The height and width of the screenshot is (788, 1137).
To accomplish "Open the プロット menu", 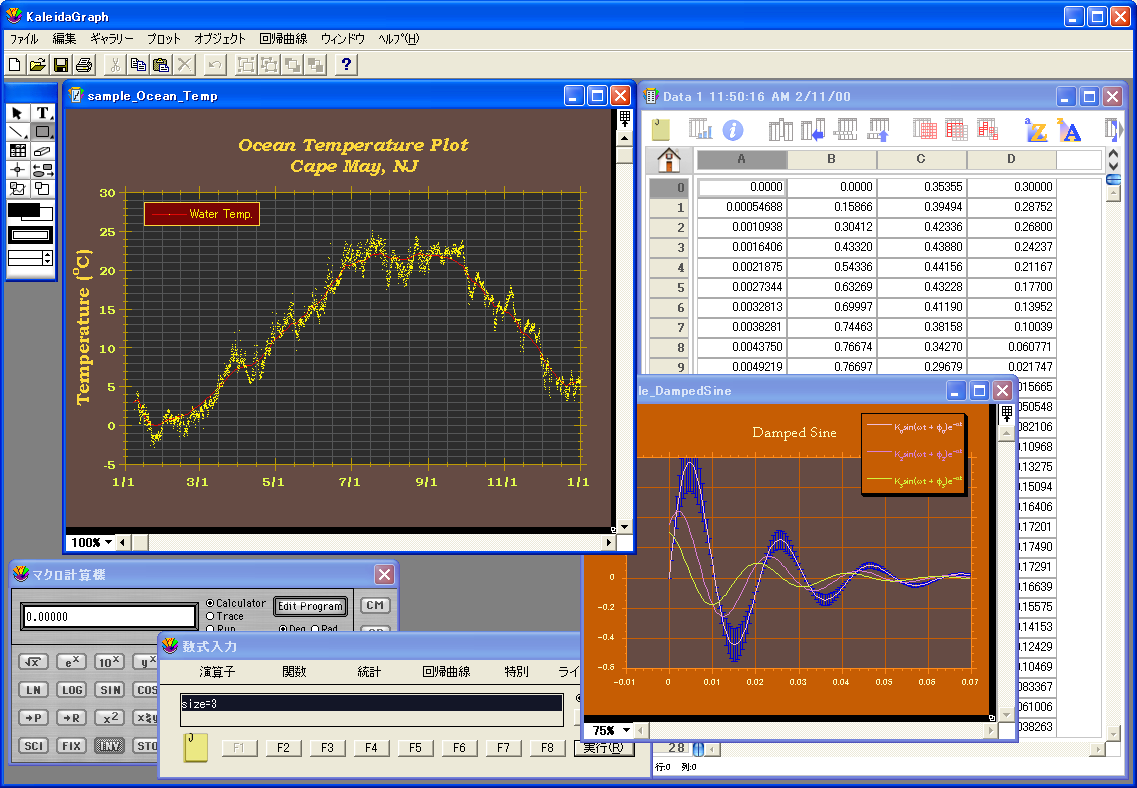I will point(164,38).
